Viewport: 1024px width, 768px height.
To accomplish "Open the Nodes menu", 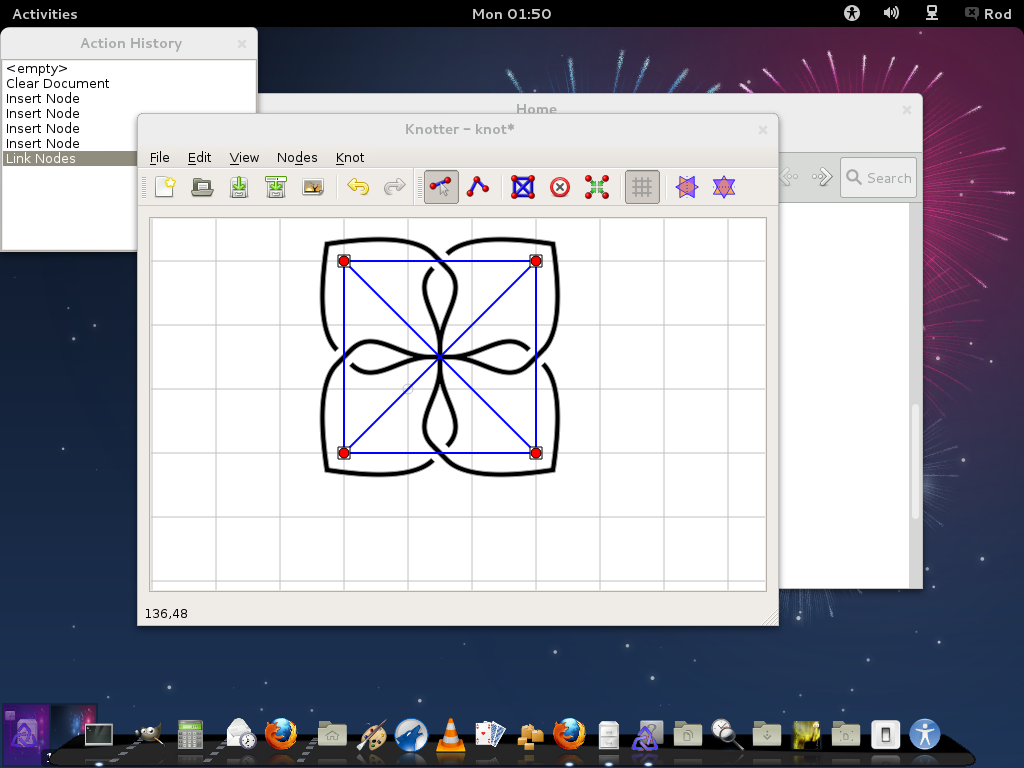I will pyautogui.click(x=297, y=157).
